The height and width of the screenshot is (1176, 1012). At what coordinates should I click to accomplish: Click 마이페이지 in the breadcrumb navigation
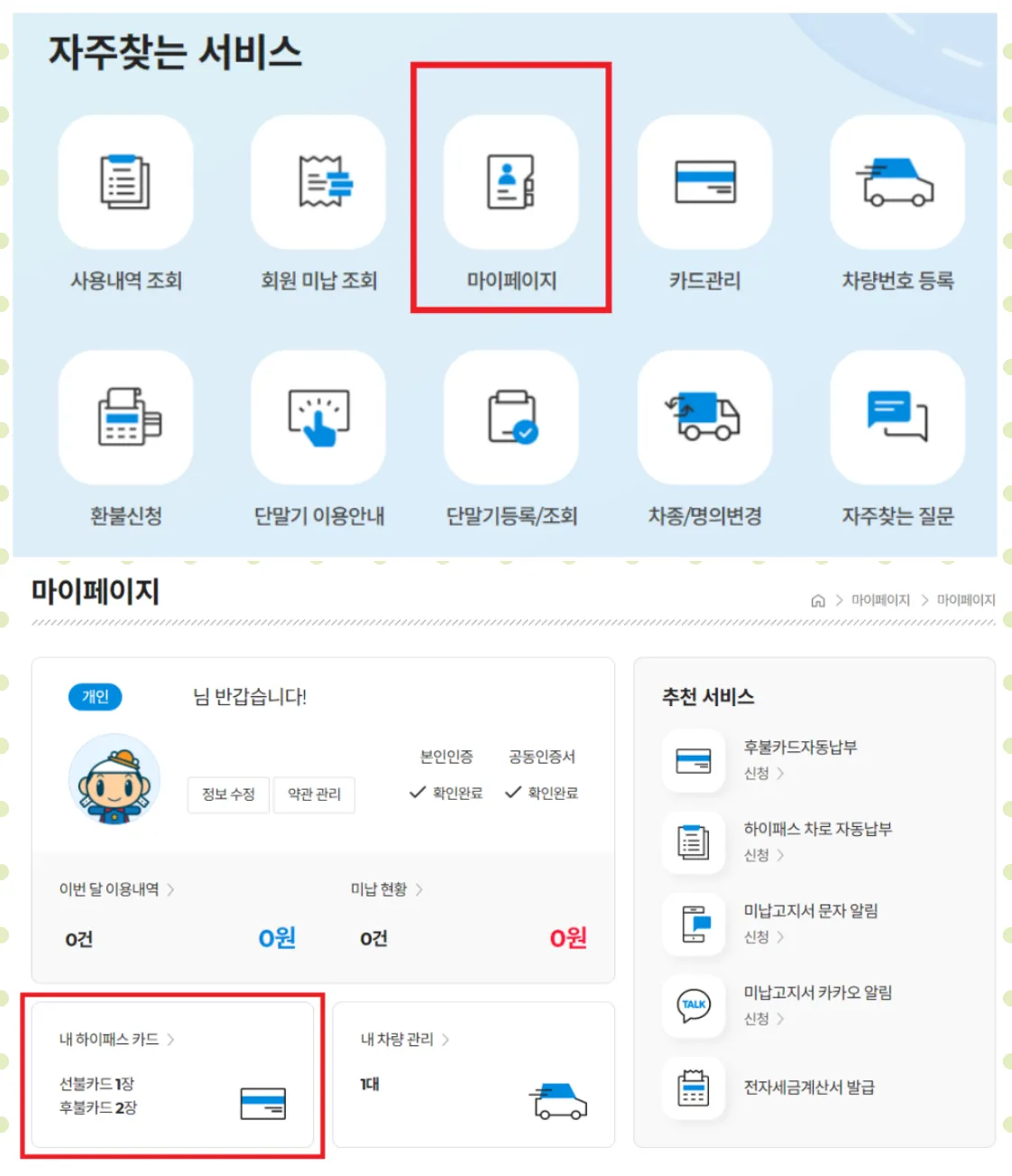coord(879,599)
